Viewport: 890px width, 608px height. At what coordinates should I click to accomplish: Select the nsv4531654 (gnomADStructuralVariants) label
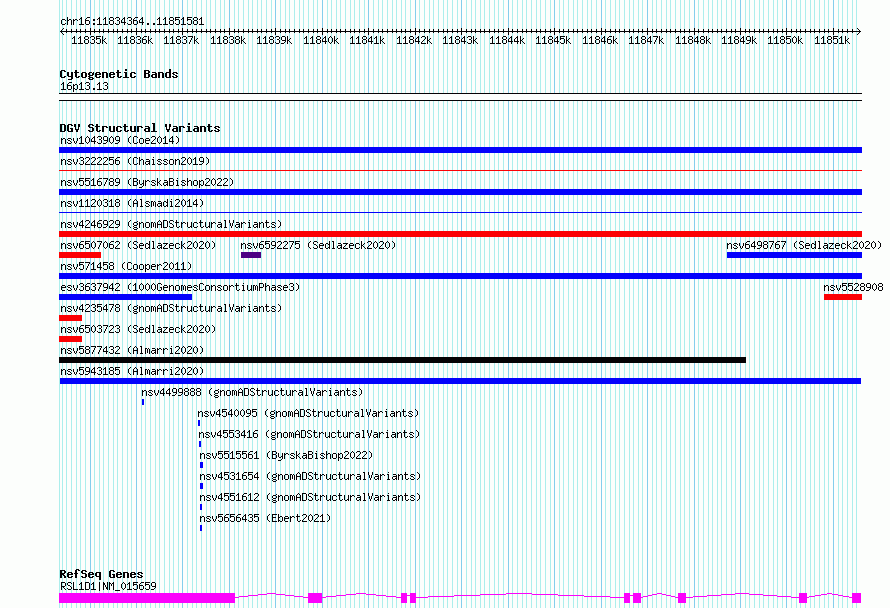(x=310, y=476)
